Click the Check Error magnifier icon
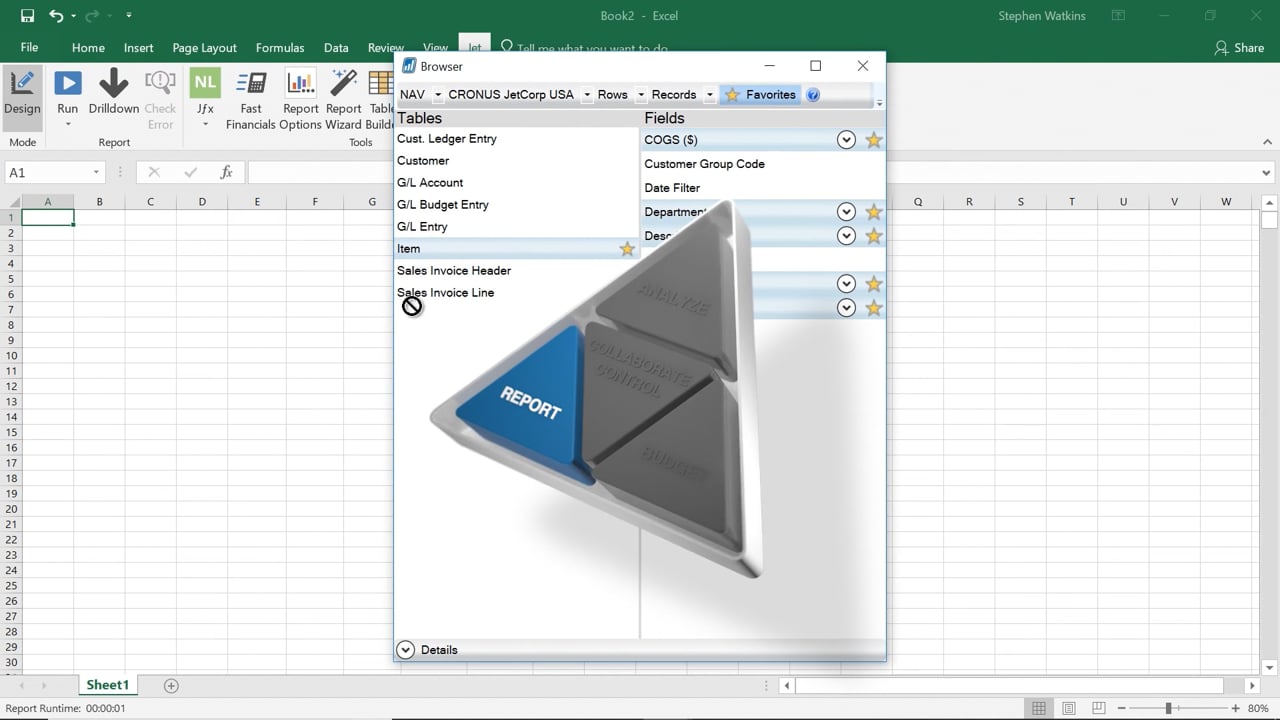This screenshot has height=720, width=1280. (x=160, y=84)
